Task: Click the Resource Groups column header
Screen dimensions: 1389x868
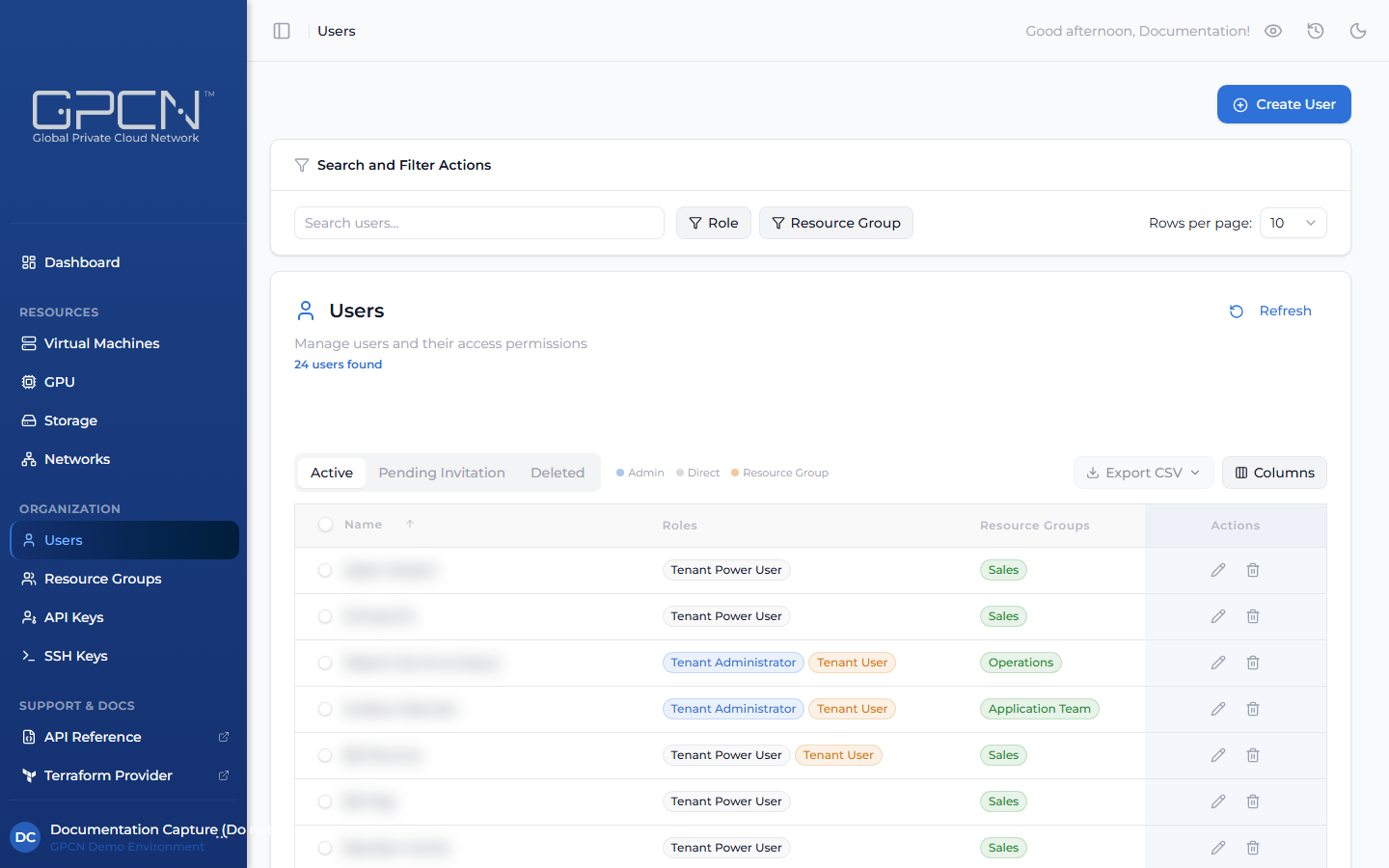Action: point(1034,526)
